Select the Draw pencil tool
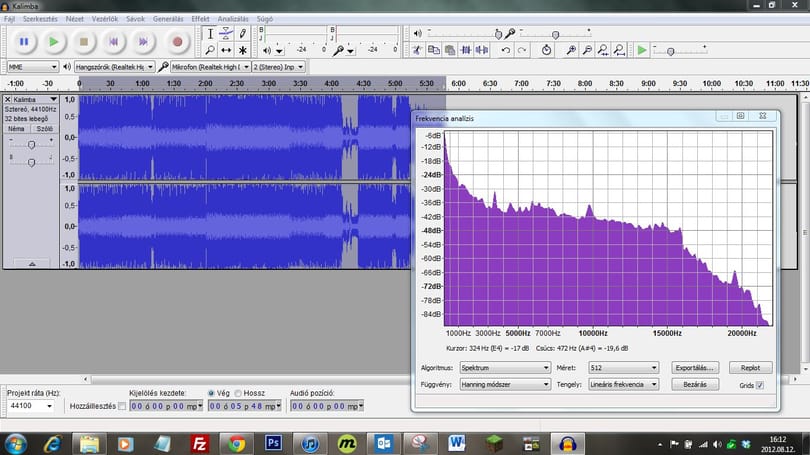 242,34
